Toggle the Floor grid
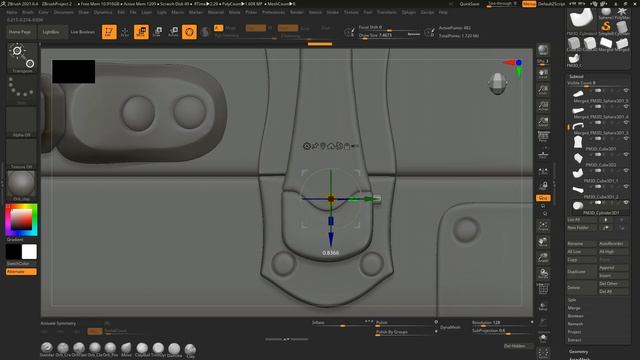The height and width of the screenshot is (360, 640). coord(543,154)
